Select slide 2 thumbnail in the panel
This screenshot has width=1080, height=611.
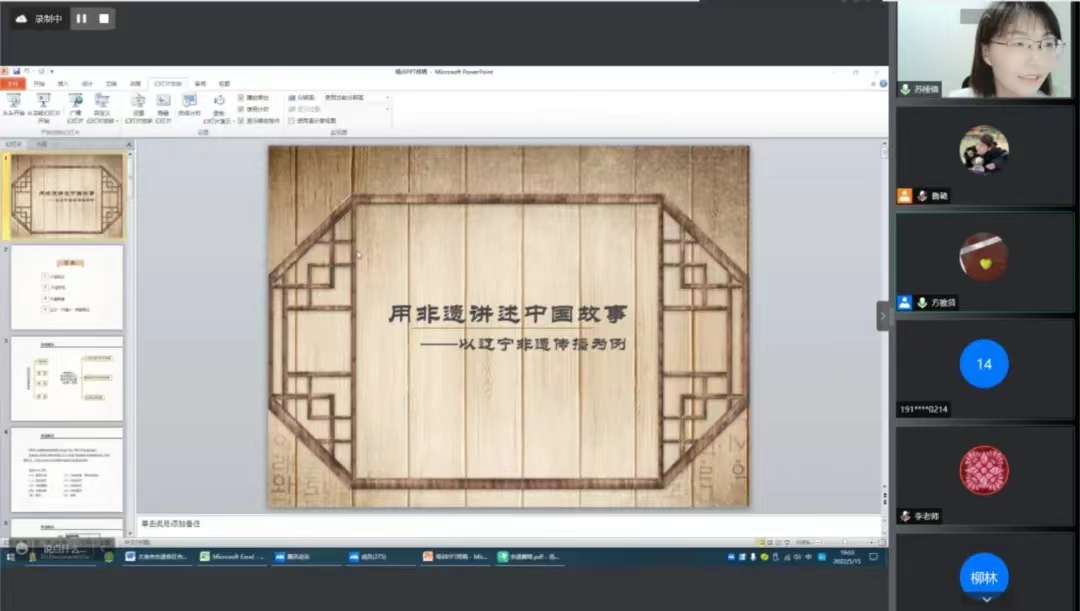point(67,287)
